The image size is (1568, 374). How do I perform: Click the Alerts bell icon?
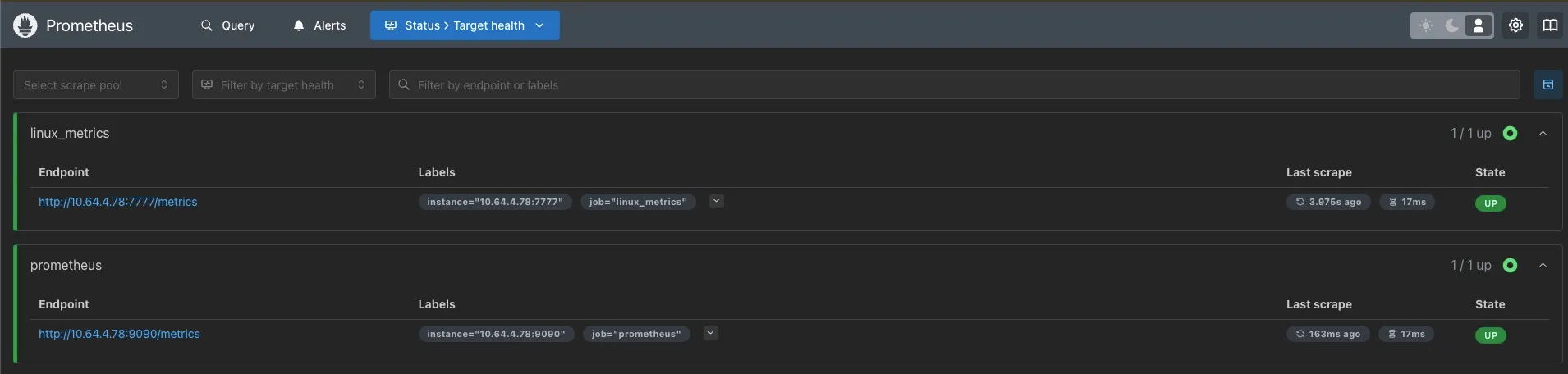click(x=299, y=25)
